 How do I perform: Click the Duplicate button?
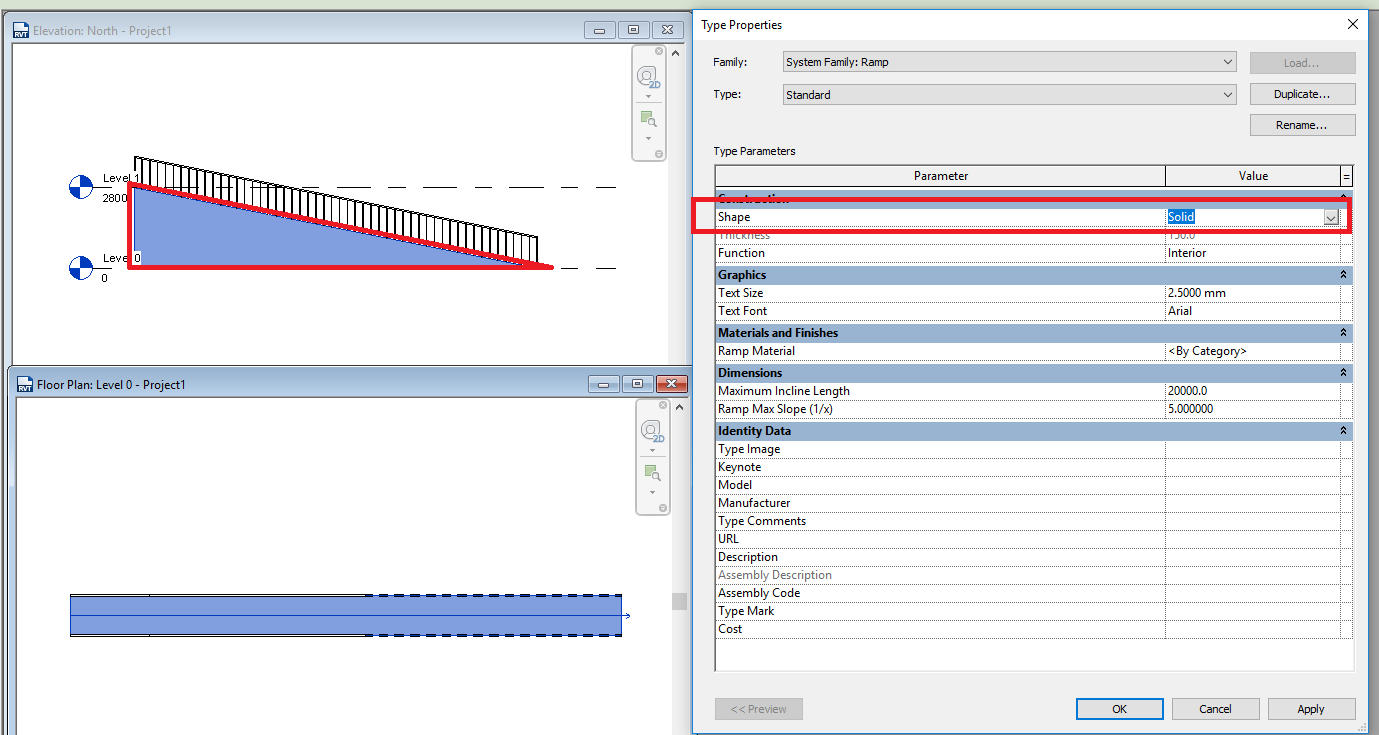[x=1302, y=93]
